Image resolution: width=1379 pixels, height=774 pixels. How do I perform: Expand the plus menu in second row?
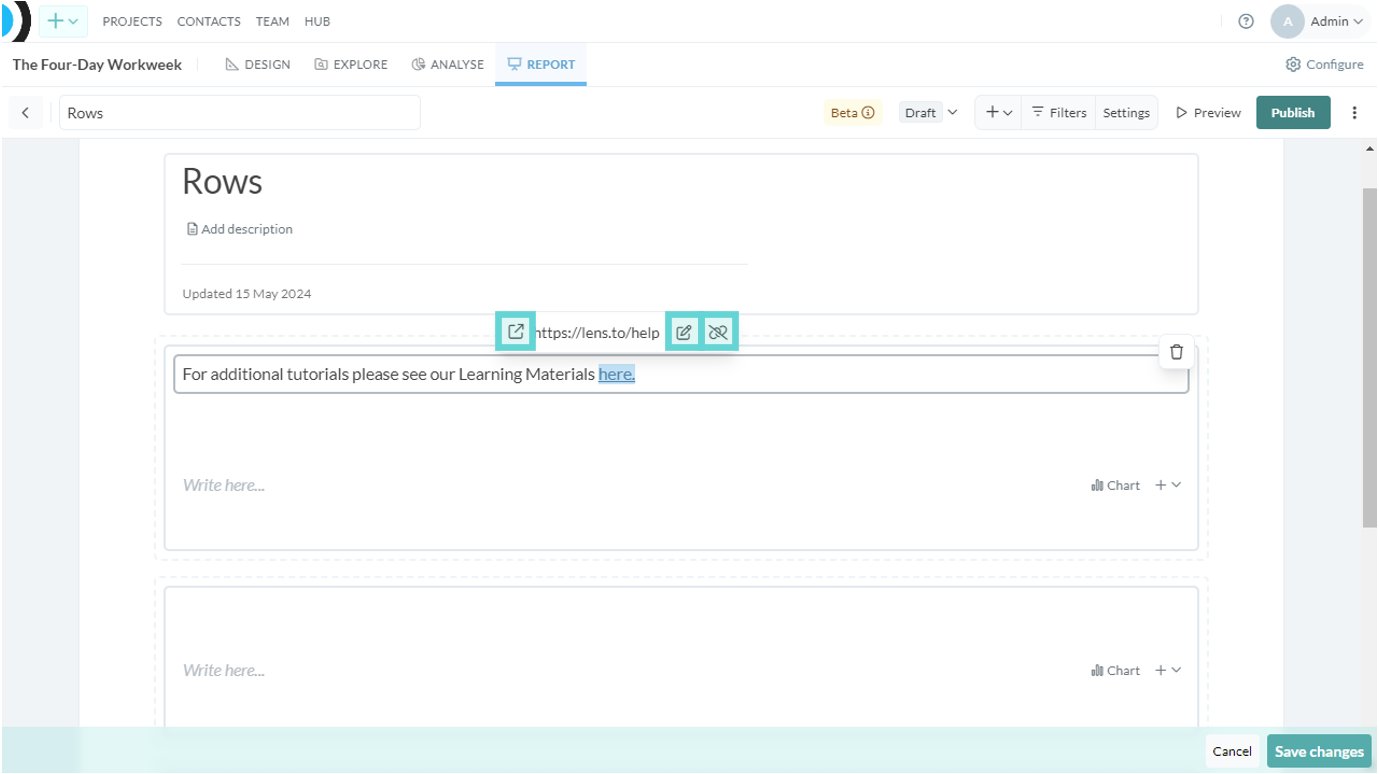(1168, 671)
